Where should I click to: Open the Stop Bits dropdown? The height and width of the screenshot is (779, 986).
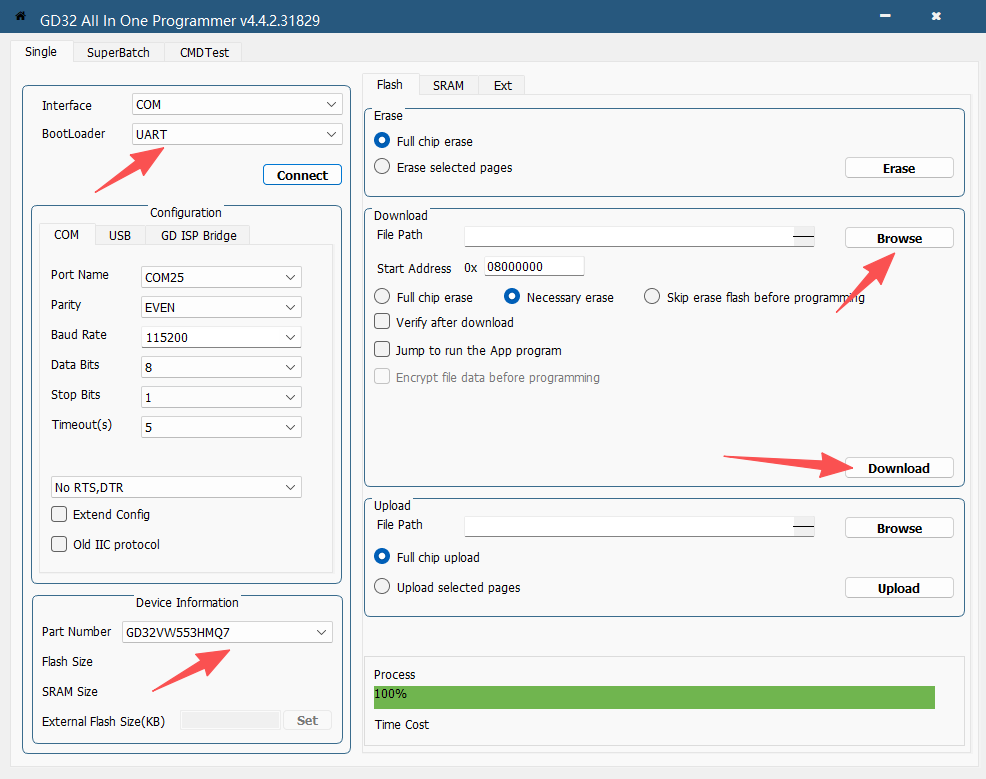point(221,397)
